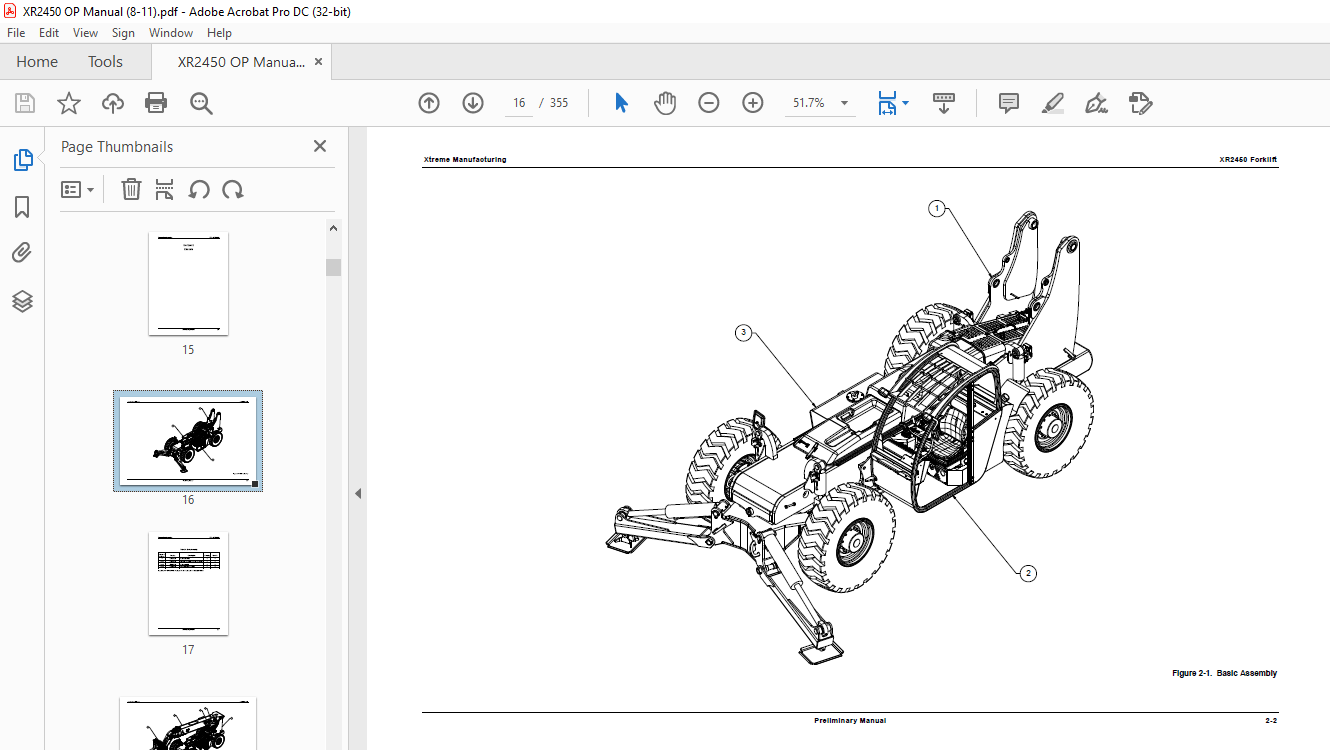This screenshot has width=1330, height=750.
Task: Open the File menu
Action: pyautogui.click(x=16, y=33)
